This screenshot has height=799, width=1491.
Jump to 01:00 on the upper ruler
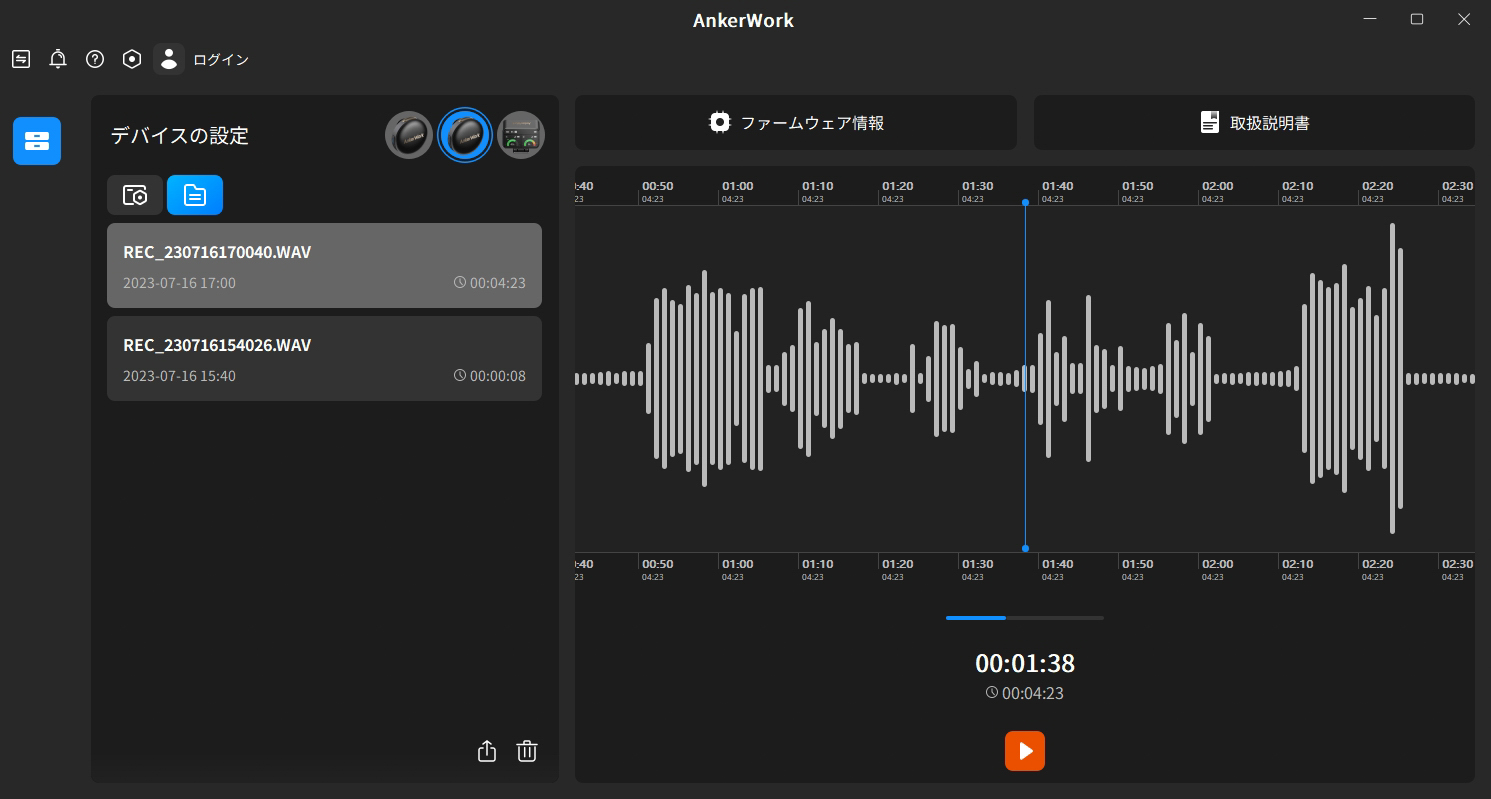click(x=737, y=186)
